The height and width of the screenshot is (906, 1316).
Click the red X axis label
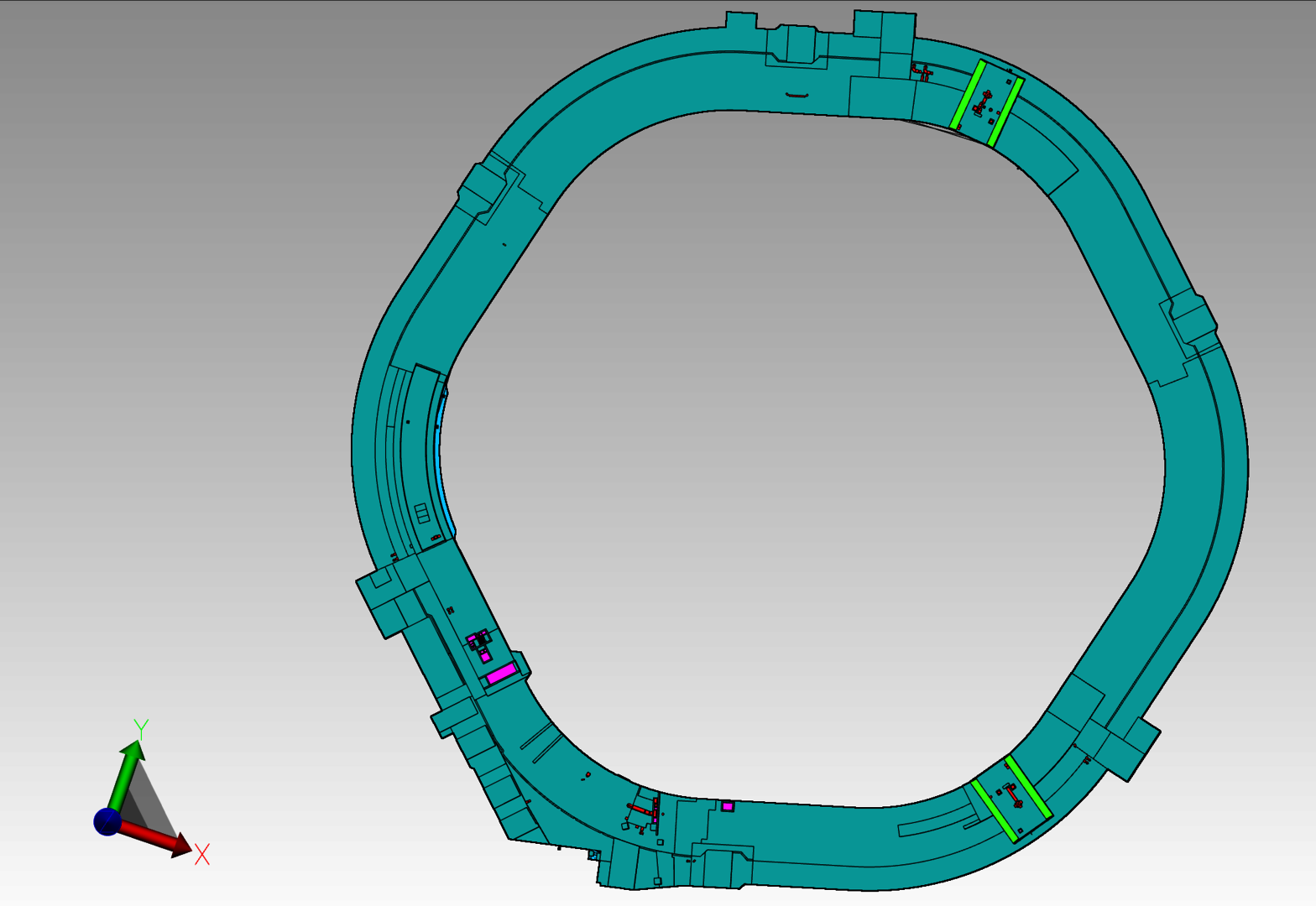tap(202, 855)
